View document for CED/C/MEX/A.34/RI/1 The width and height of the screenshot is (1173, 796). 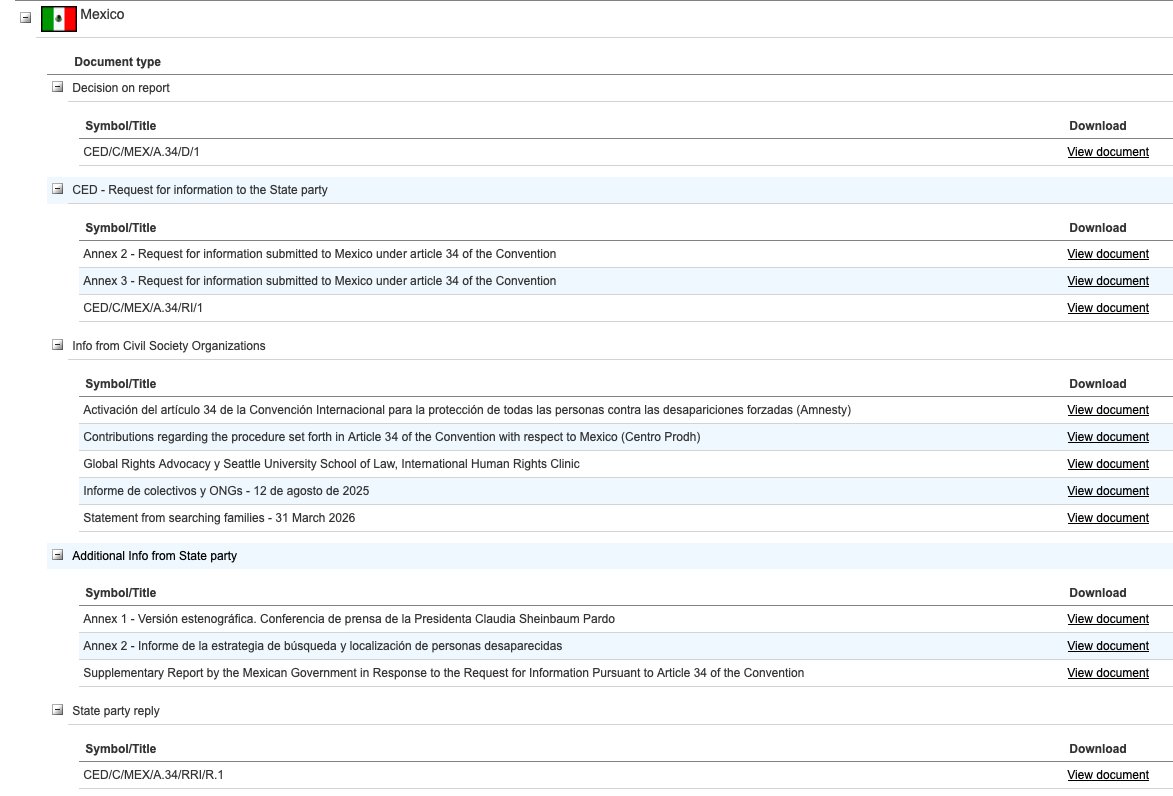click(1108, 308)
